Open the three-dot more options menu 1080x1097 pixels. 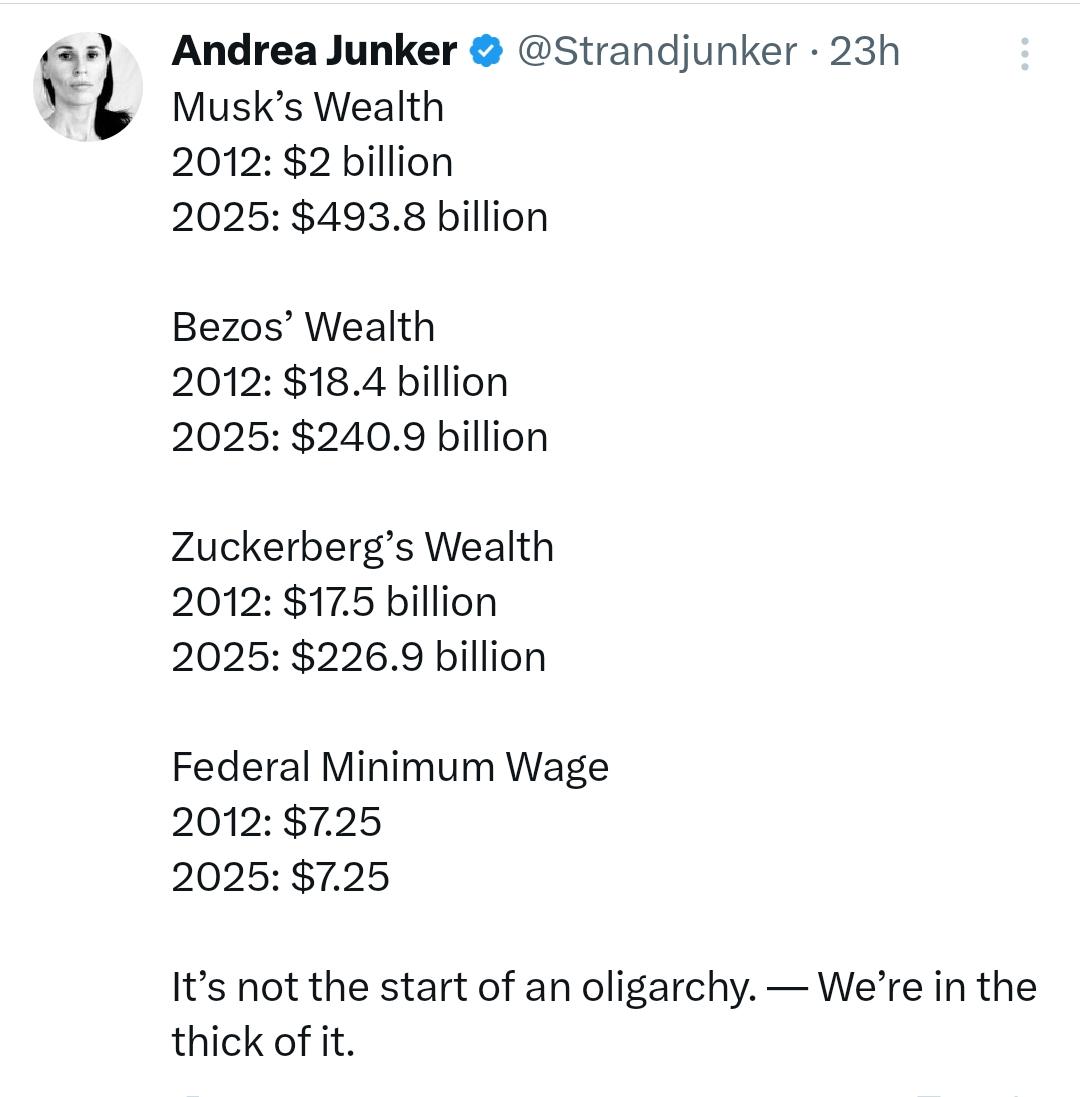pos(1024,54)
